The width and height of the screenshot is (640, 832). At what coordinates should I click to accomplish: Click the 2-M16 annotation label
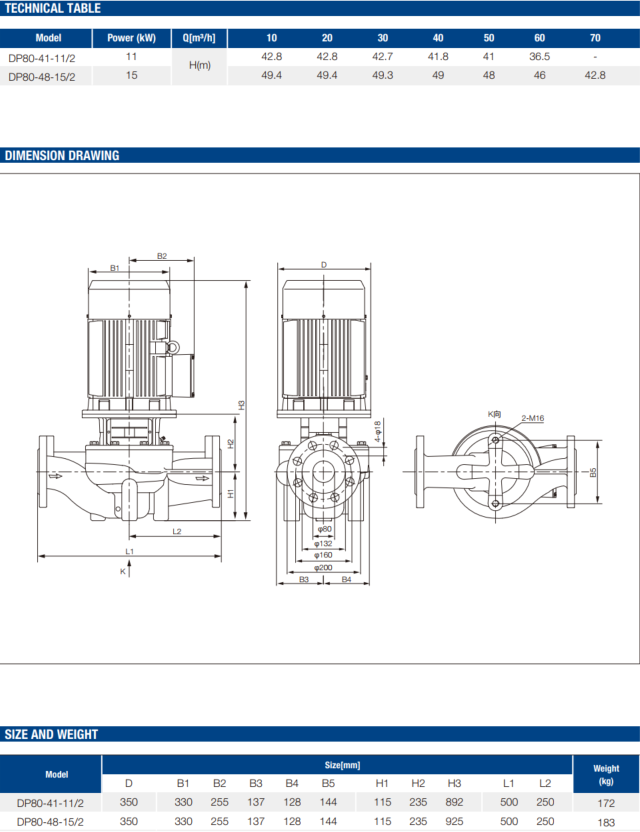point(531,417)
